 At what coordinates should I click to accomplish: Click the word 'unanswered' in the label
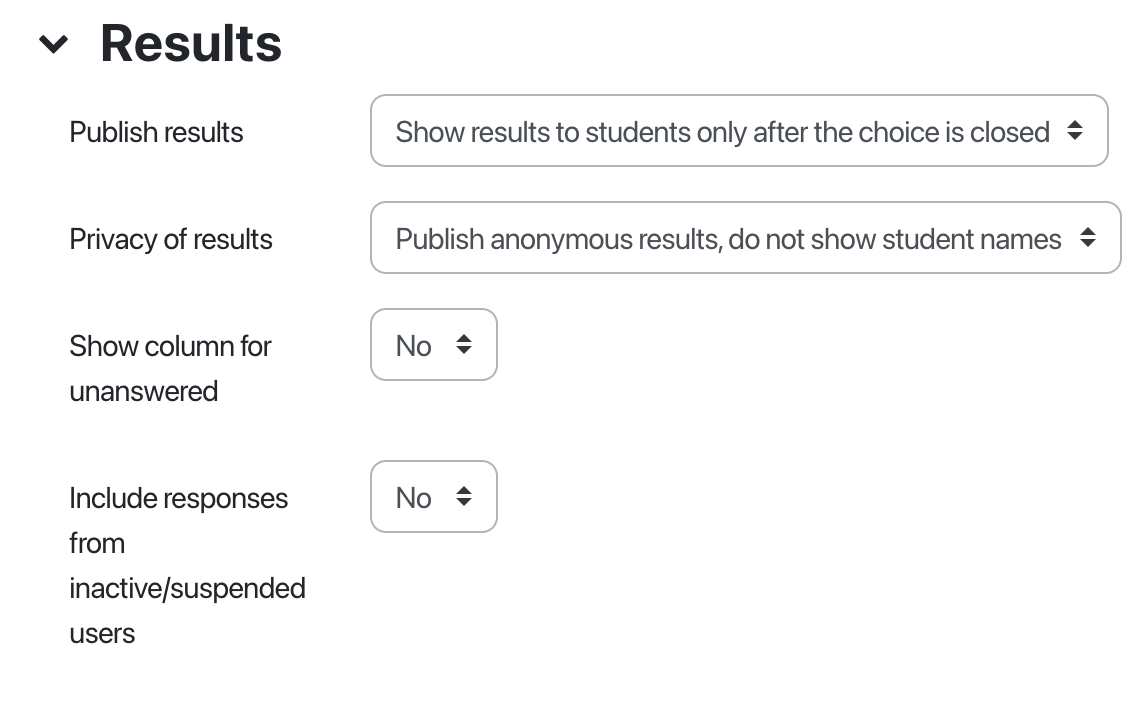pos(143,391)
